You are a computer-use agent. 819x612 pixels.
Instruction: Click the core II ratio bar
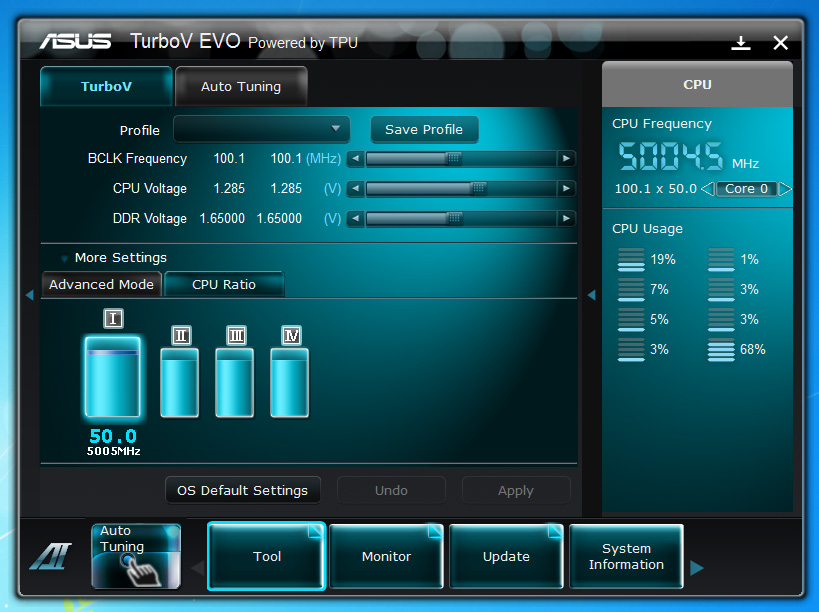tap(180, 383)
